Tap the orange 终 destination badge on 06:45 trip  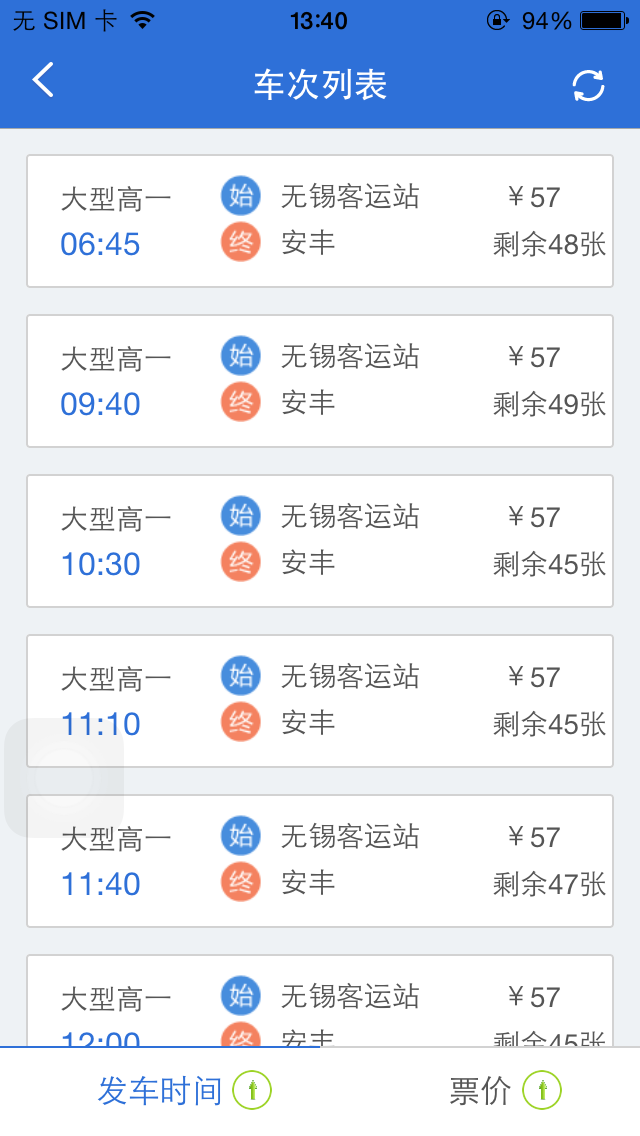[239, 242]
